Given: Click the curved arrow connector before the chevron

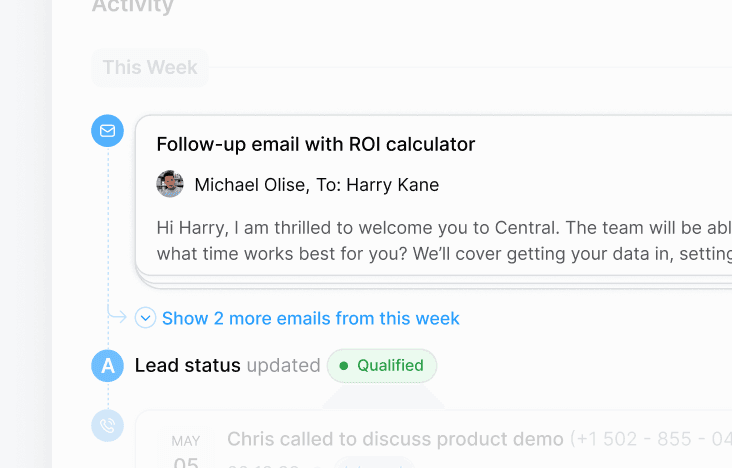Looking at the screenshot, I should 118,317.
